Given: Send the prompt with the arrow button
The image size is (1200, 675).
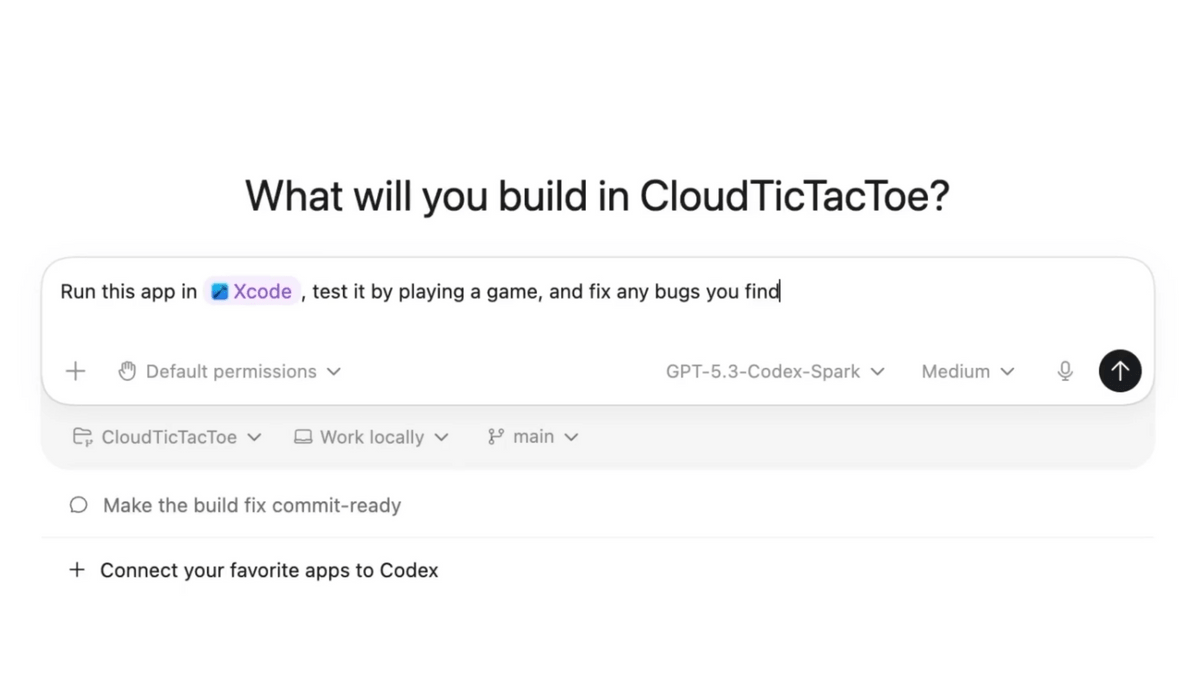Looking at the screenshot, I should click(1120, 371).
